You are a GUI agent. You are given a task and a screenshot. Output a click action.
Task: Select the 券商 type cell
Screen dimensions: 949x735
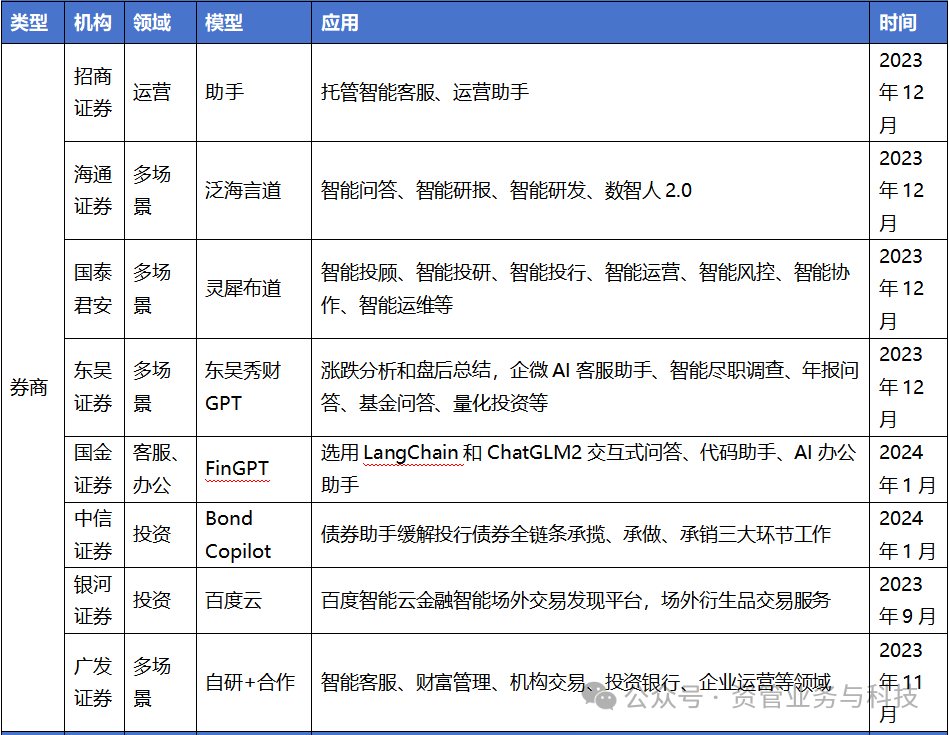tap(33, 387)
